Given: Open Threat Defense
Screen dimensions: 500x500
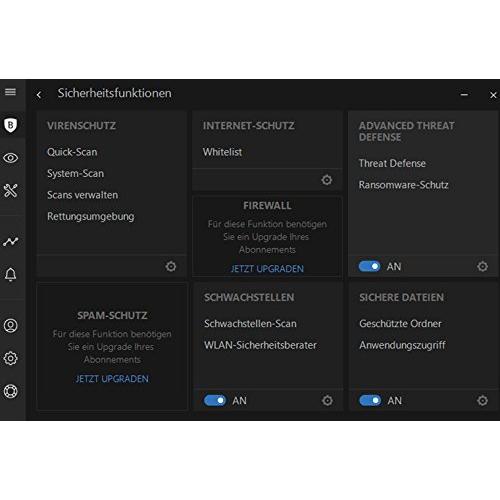Looking at the screenshot, I should 392,163.
